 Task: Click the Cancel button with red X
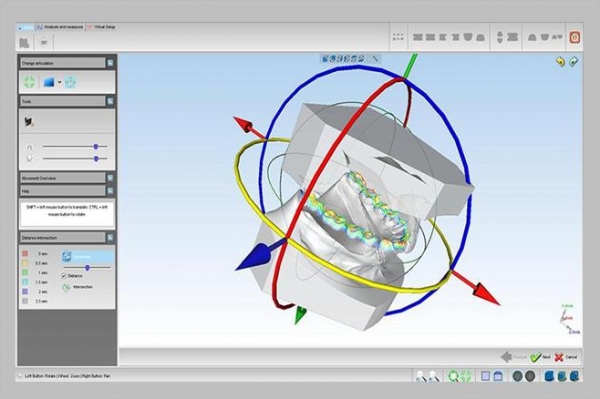tap(566, 357)
